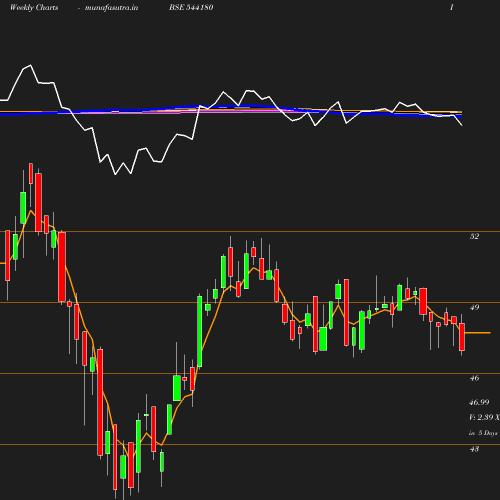Click the munafasutra.in watermark text

[111, 8]
